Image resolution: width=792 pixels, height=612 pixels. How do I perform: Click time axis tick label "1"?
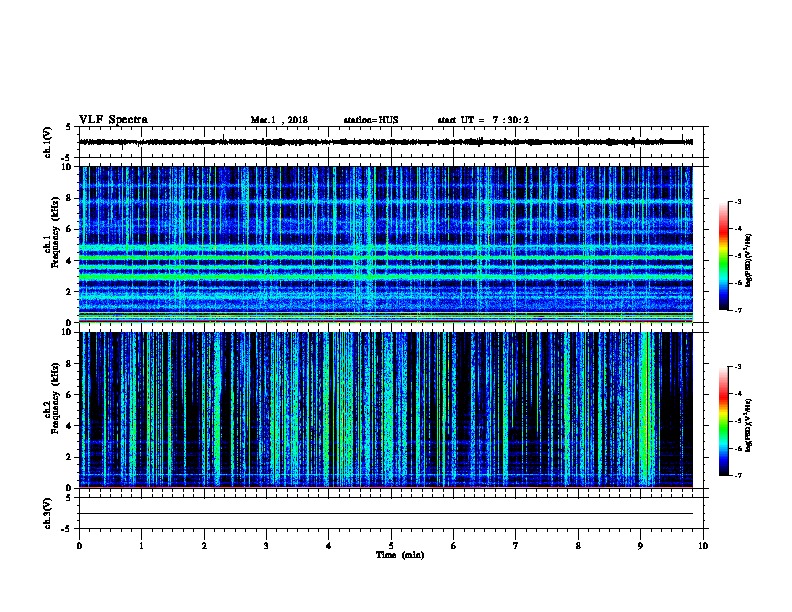141,546
